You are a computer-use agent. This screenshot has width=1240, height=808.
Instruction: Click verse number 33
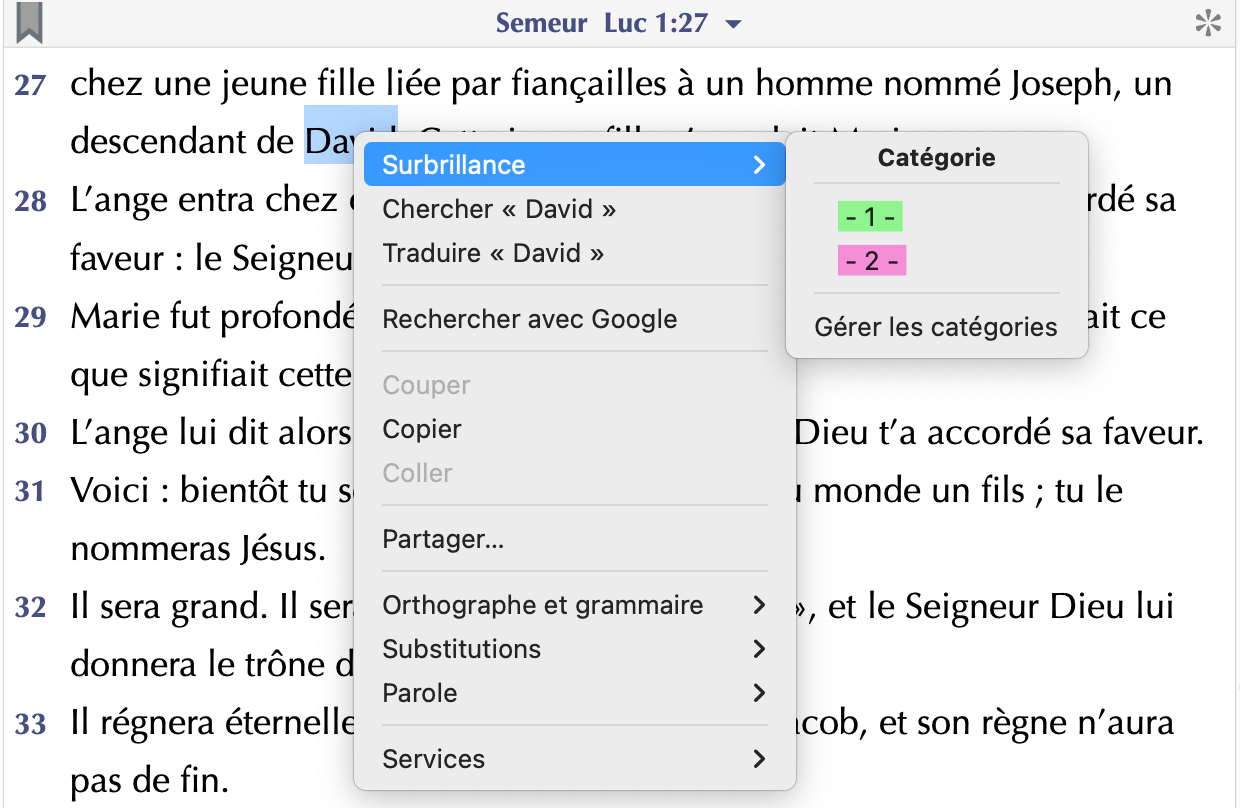[x=31, y=724]
